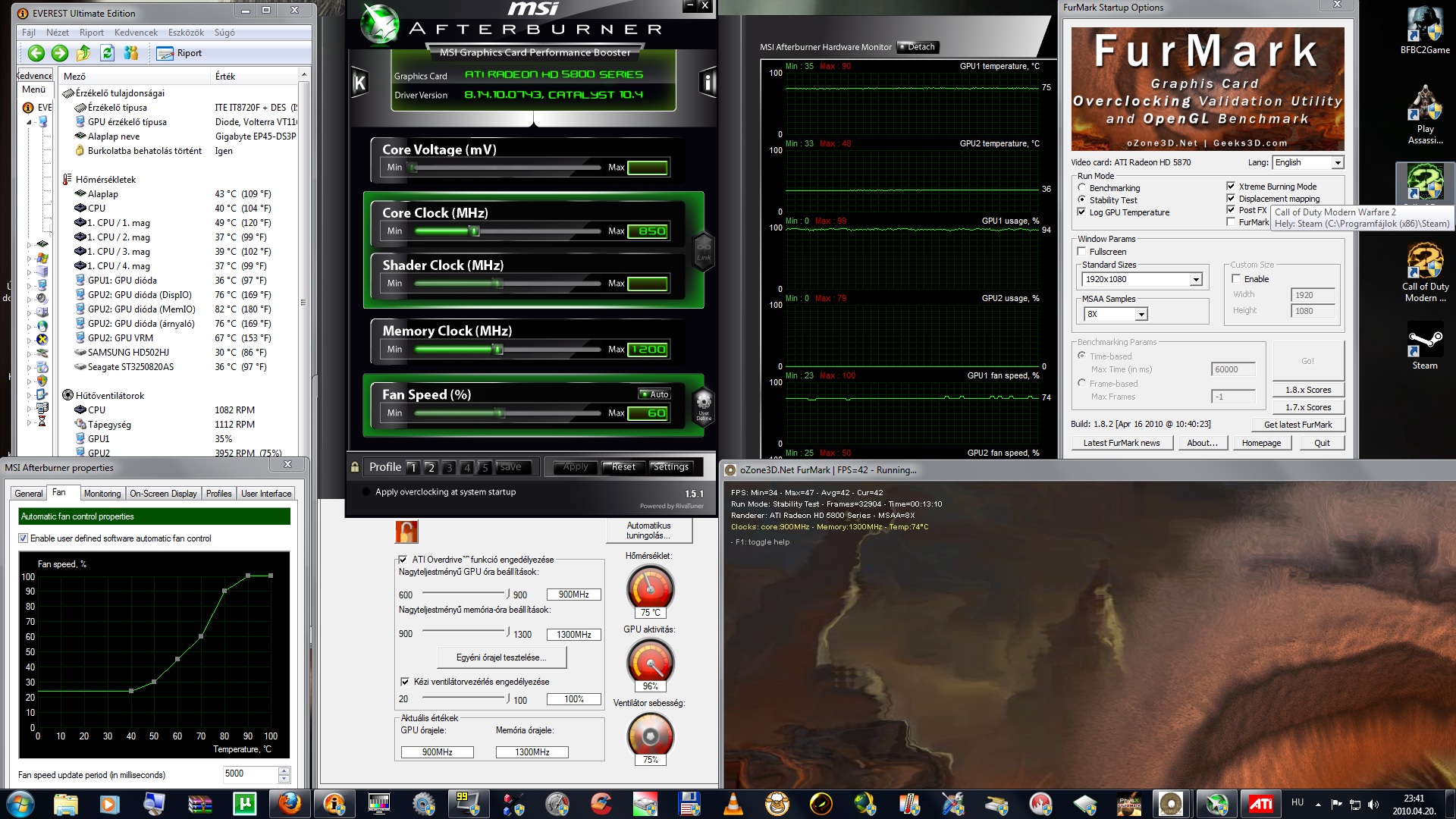
Task: Click Detach button on Hardware Monitor
Action: (x=918, y=47)
